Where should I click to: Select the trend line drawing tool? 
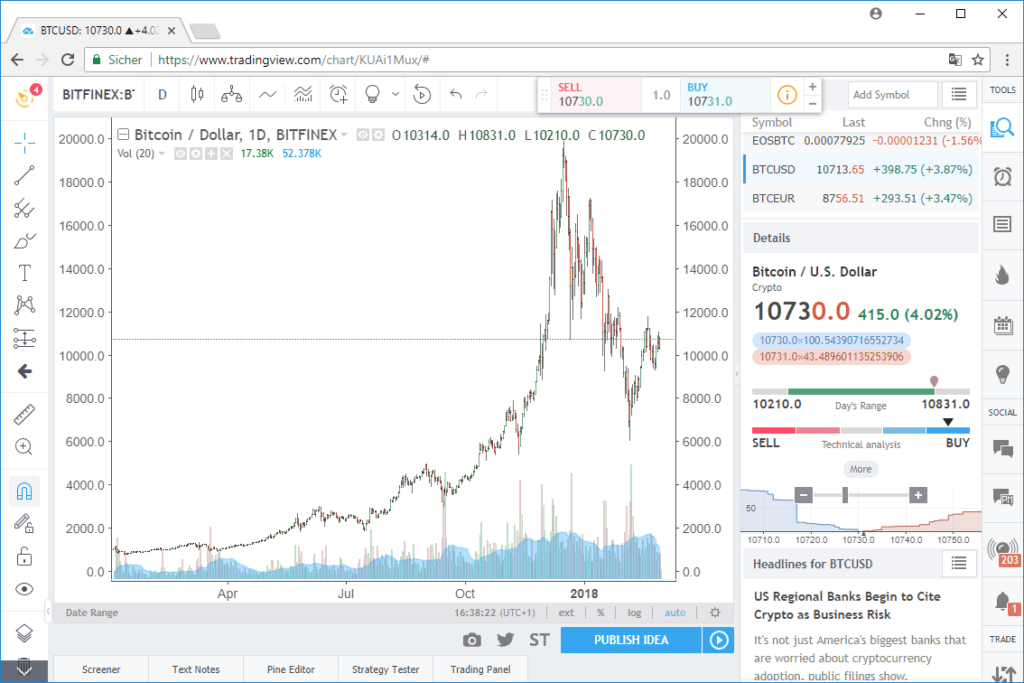coord(24,175)
